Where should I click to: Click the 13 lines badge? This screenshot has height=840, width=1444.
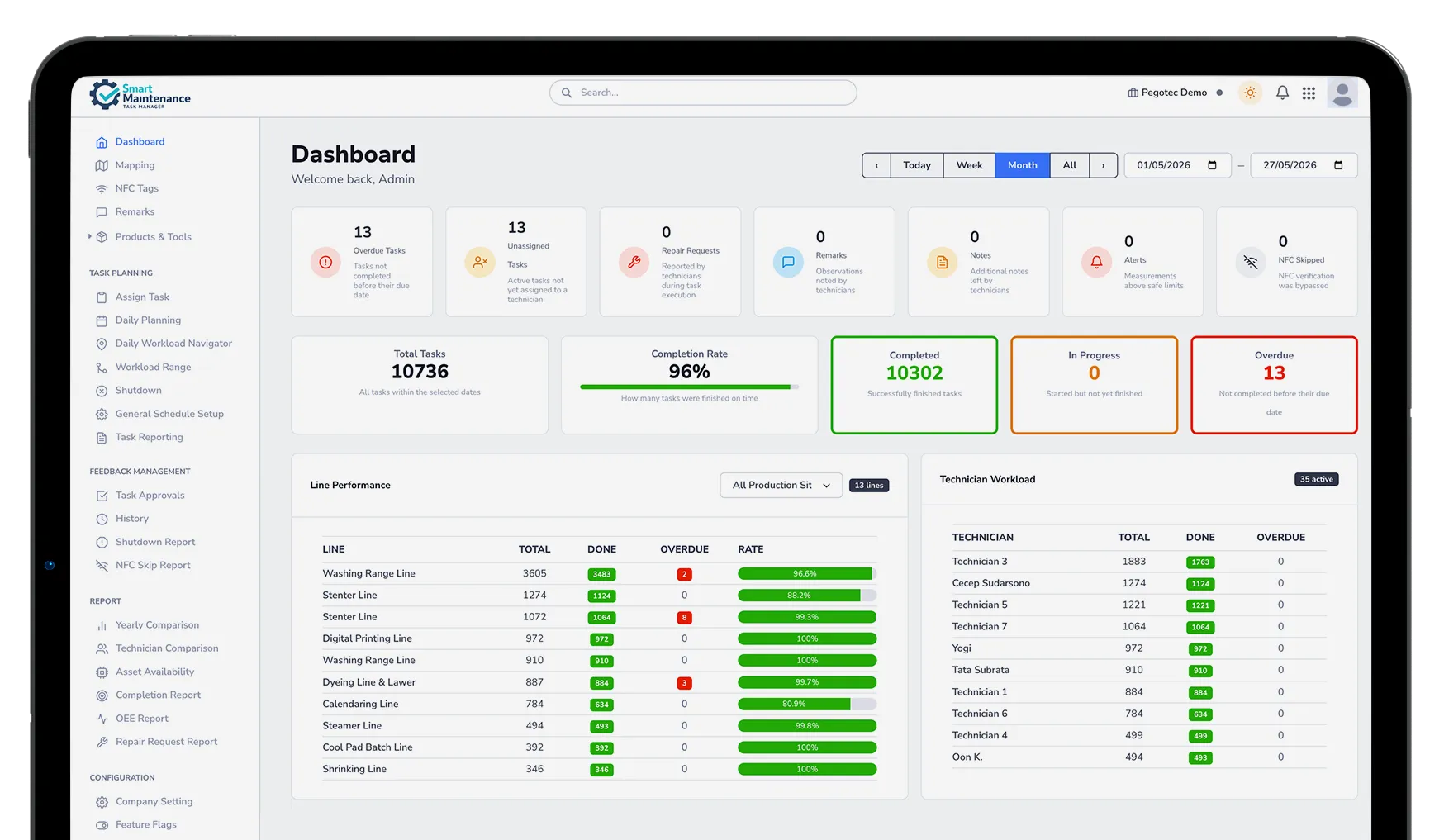pos(869,486)
